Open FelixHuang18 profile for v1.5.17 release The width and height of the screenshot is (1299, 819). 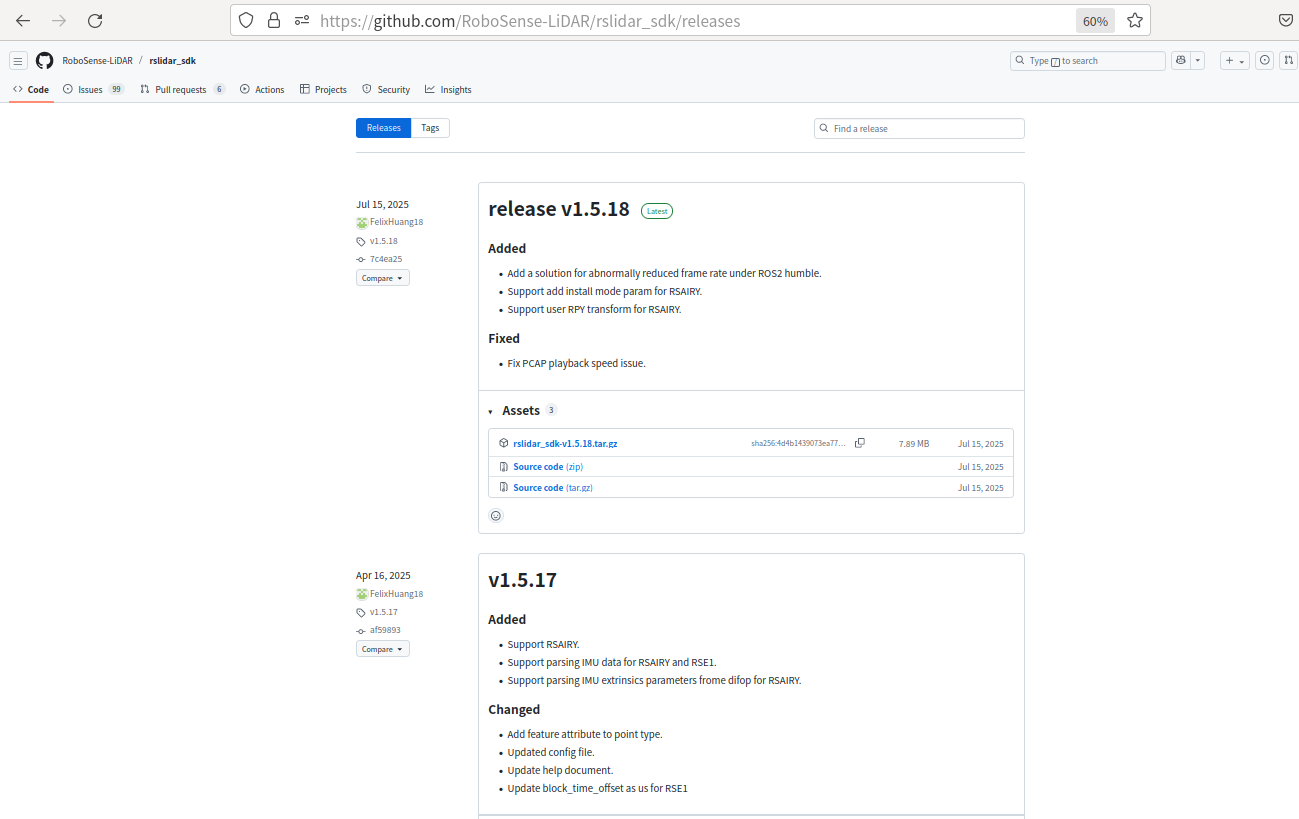397,594
